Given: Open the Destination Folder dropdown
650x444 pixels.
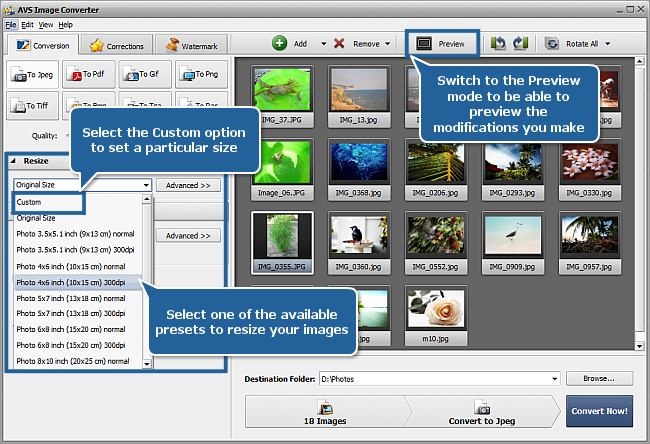Looking at the screenshot, I should [x=555, y=379].
